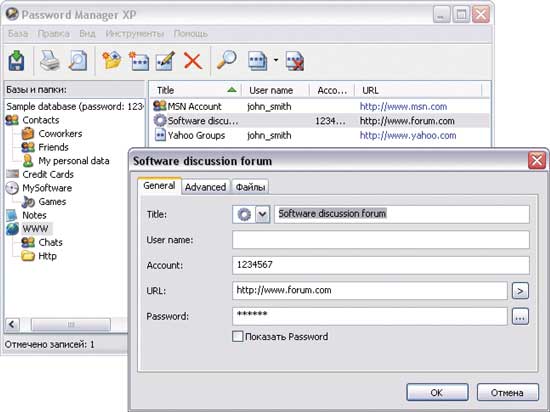Screen dimensions: 550x412
Task: Click into the URL input field
Action: coord(370,291)
